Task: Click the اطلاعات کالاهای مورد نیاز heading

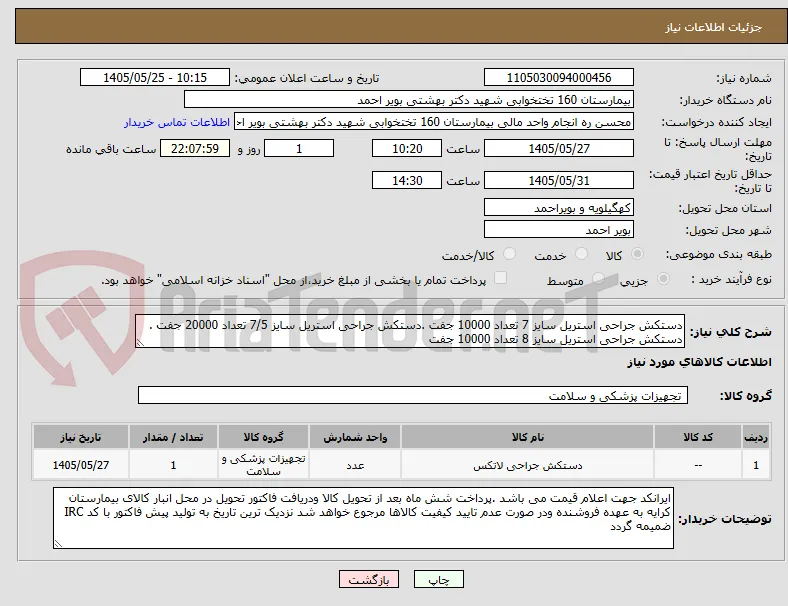Action: click(699, 362)
